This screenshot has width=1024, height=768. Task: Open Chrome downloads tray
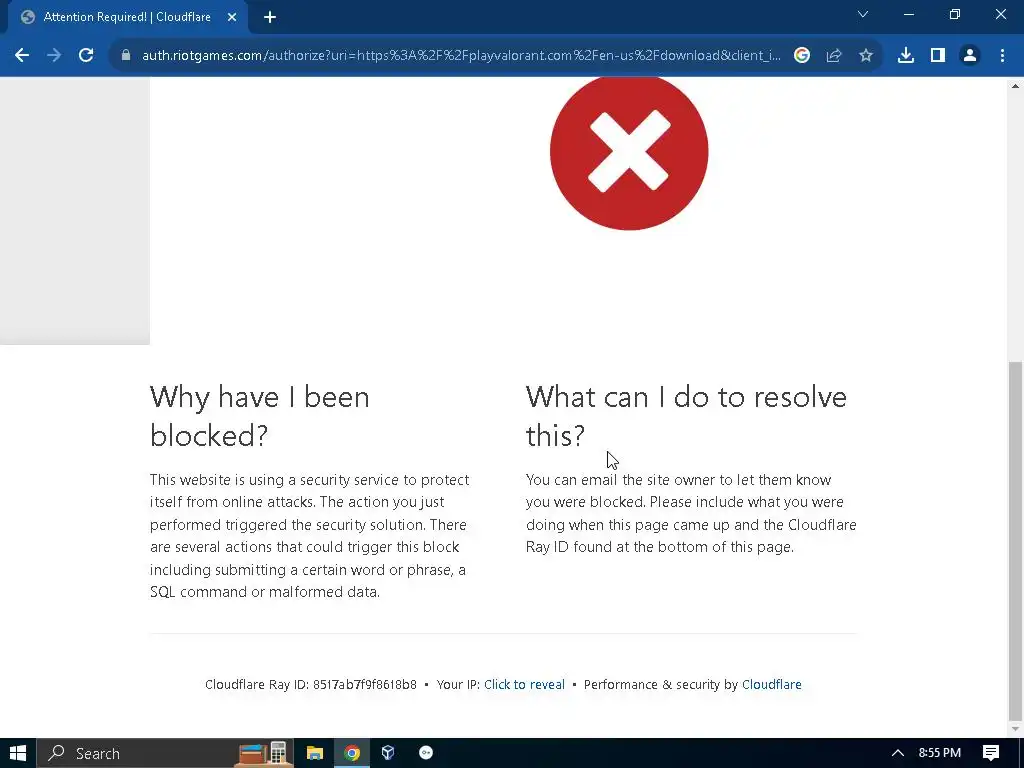906,56
